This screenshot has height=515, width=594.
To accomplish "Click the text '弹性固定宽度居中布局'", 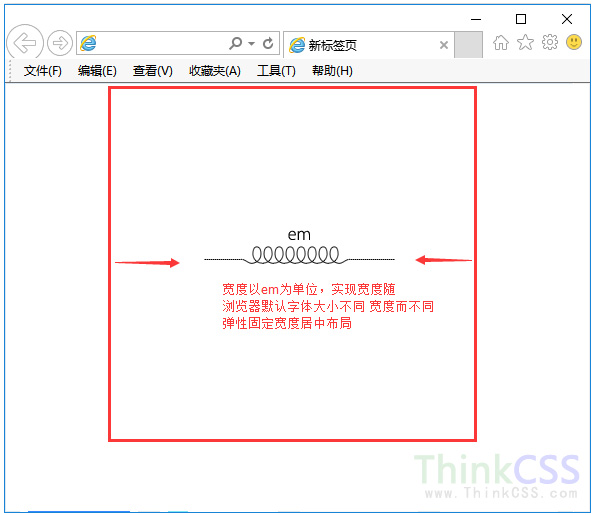I will [287, 323].
